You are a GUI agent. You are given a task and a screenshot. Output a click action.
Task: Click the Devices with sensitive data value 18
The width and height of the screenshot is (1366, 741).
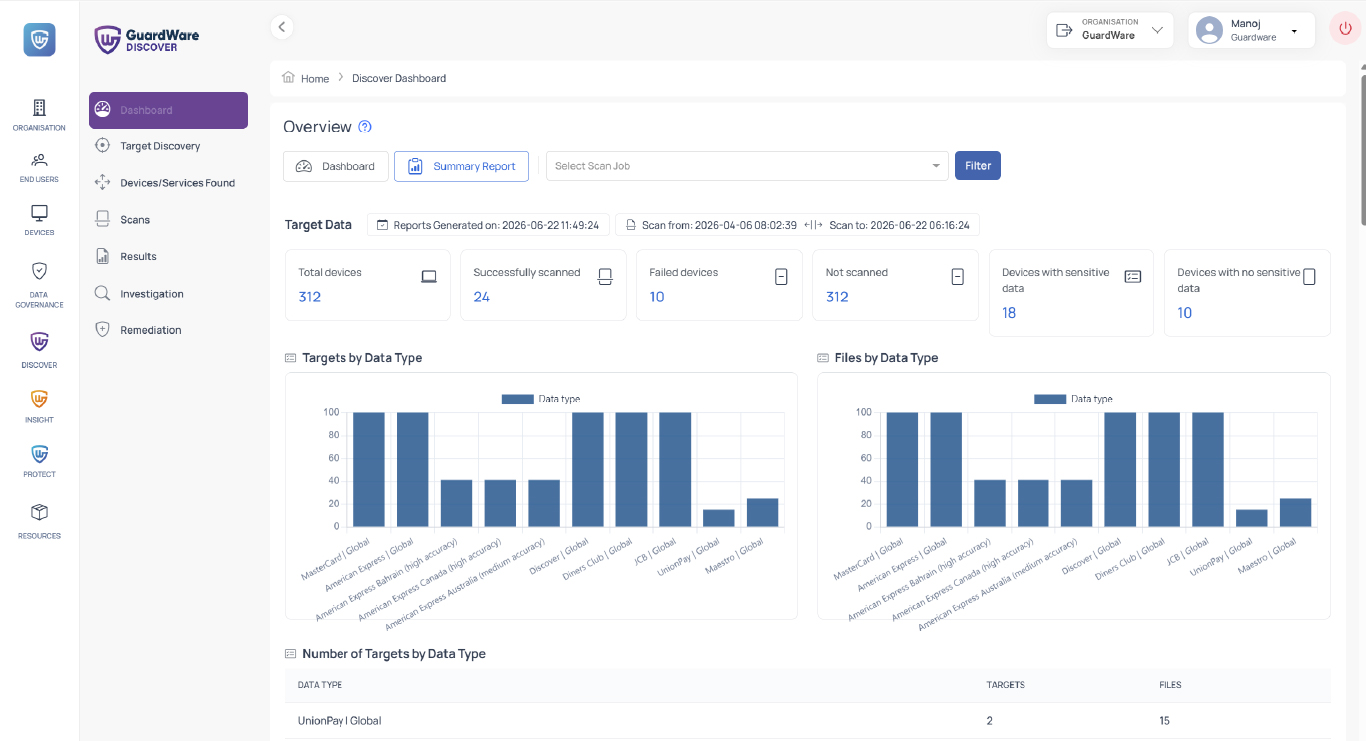point(1009,313)
